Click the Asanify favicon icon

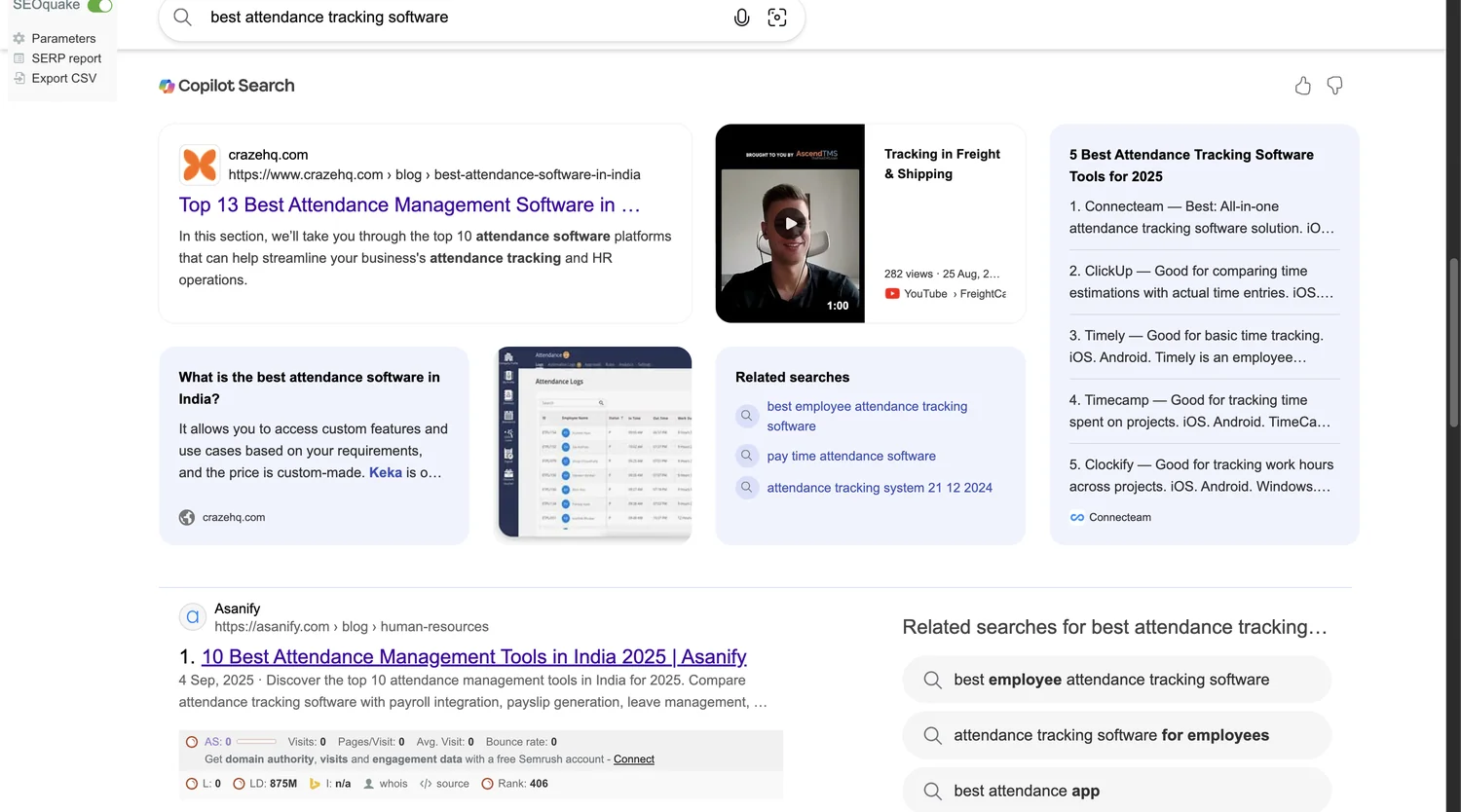click(193, 616)
